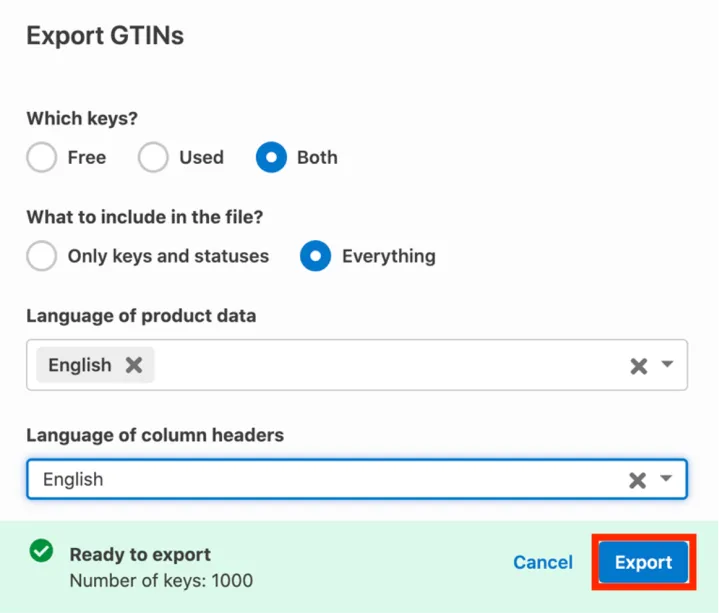Screen dimensions: 720x616
Task: Expand the product data language dropdown arrow
Action: pyautogui.click(x=668, y=365)
